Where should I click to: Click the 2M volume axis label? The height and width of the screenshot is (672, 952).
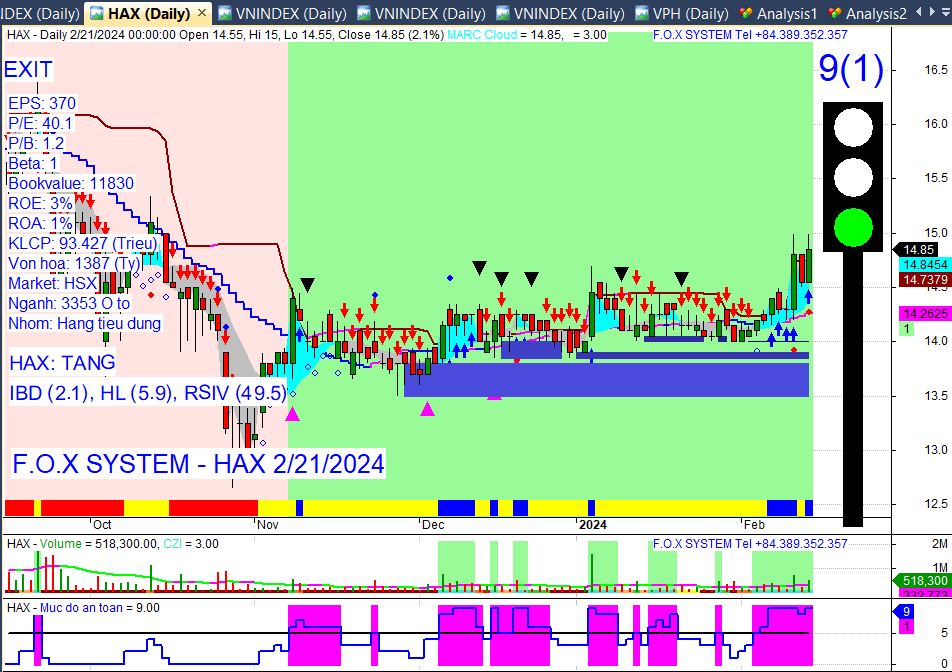[x=939, y=544]
